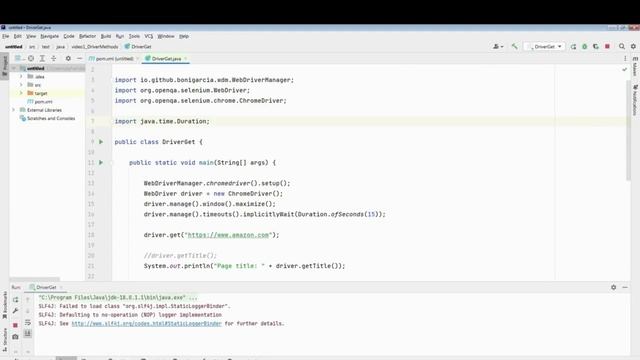This screenshot has height=360, width=640.
Task: Rerun DriverGet from the main toolbar
Action: [573, 47]
